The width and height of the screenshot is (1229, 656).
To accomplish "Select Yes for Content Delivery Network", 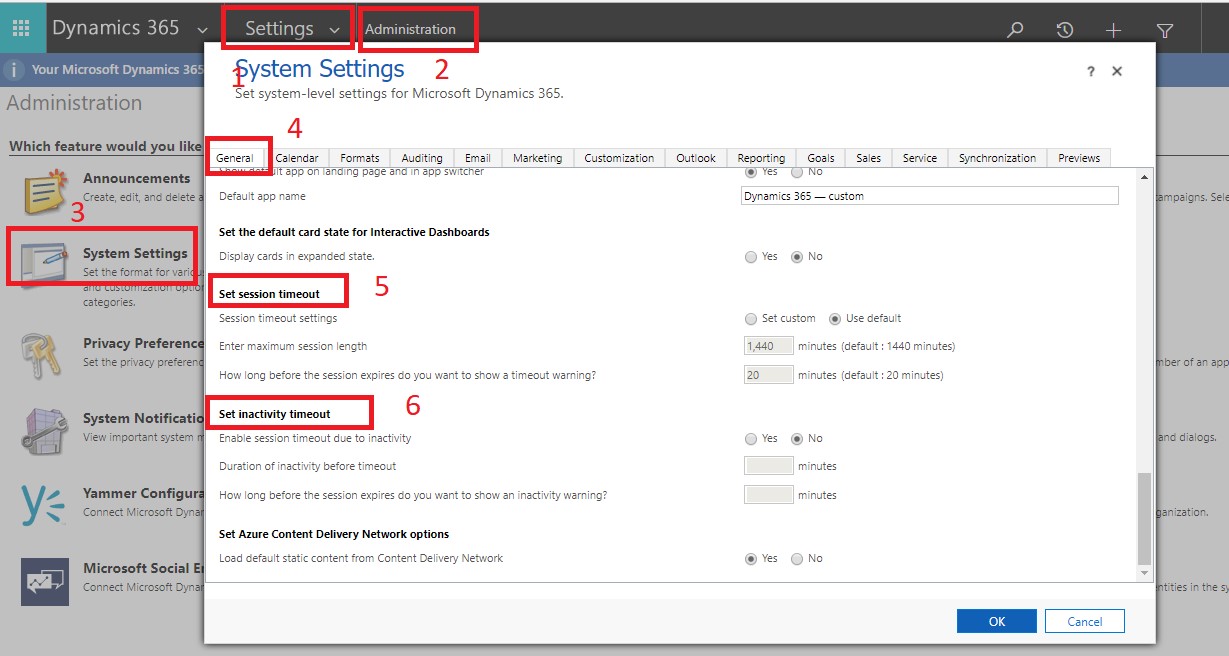I will click(751, 559).
